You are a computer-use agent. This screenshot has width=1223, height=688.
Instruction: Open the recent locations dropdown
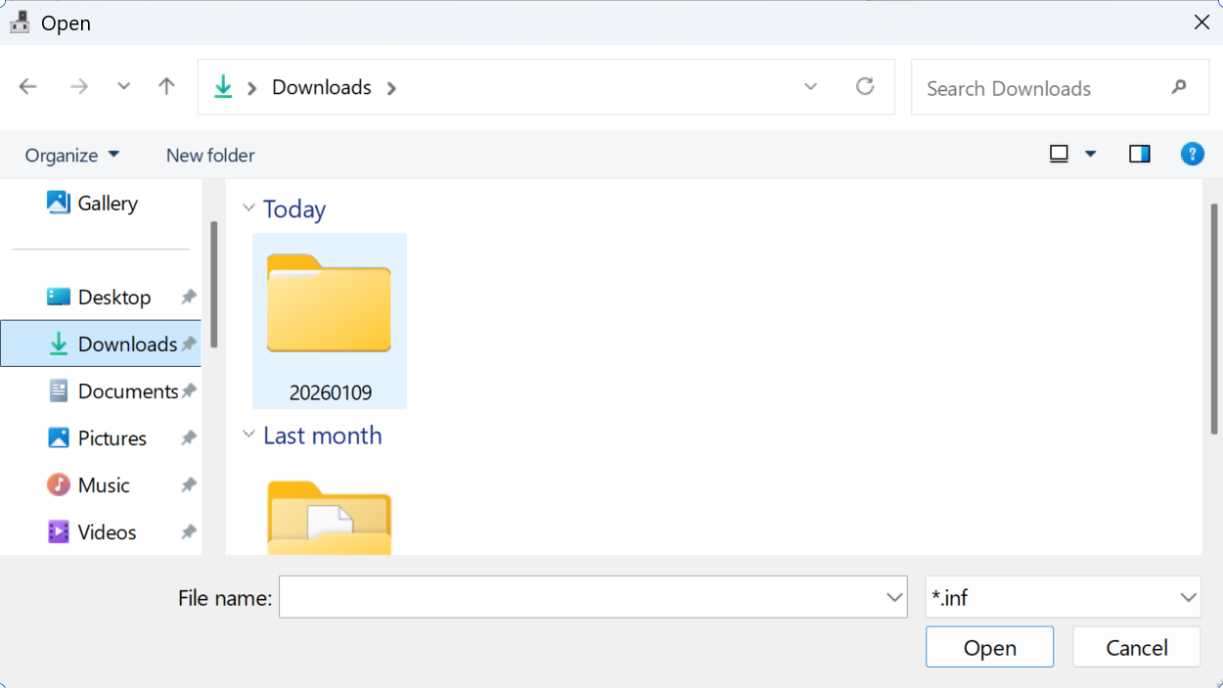coord(124,87)
